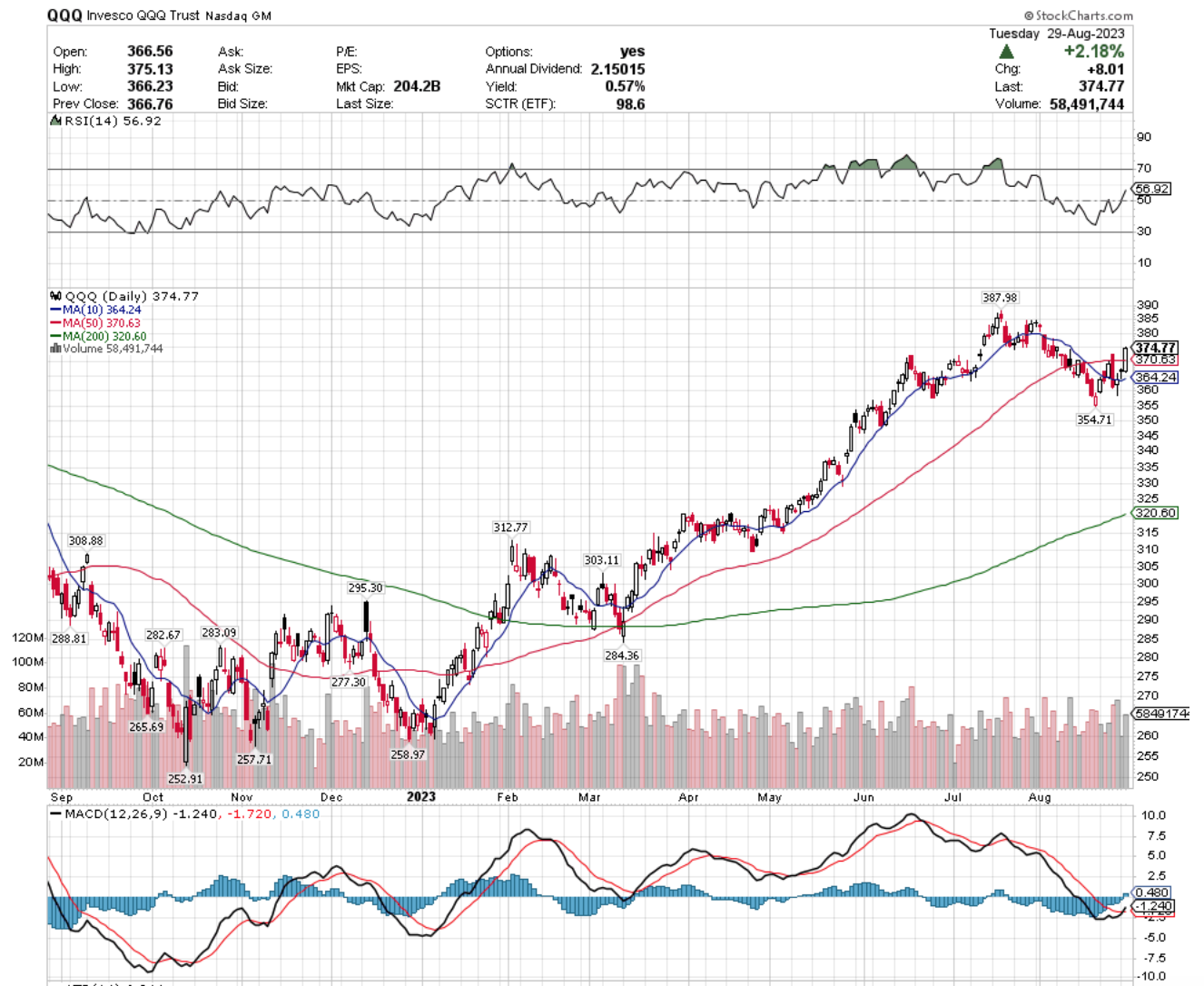The image size is (1204, 986).
Task: Click the 295.30 December peak annotation
Action: coord(365,587)
